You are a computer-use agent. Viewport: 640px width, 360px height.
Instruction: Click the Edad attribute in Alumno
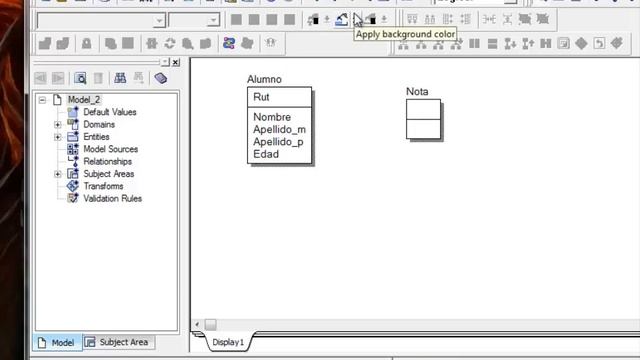pos(266,154)
